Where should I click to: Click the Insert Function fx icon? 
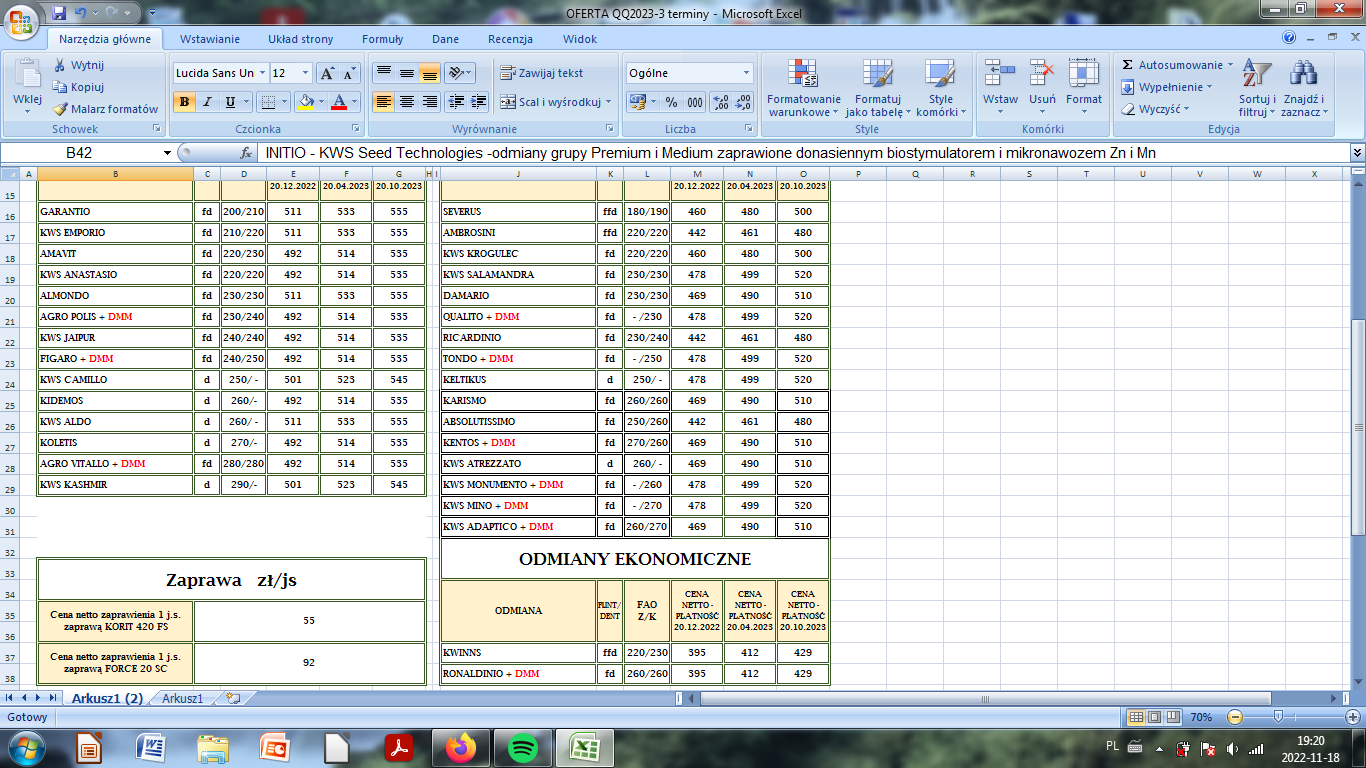click(246, 153)
